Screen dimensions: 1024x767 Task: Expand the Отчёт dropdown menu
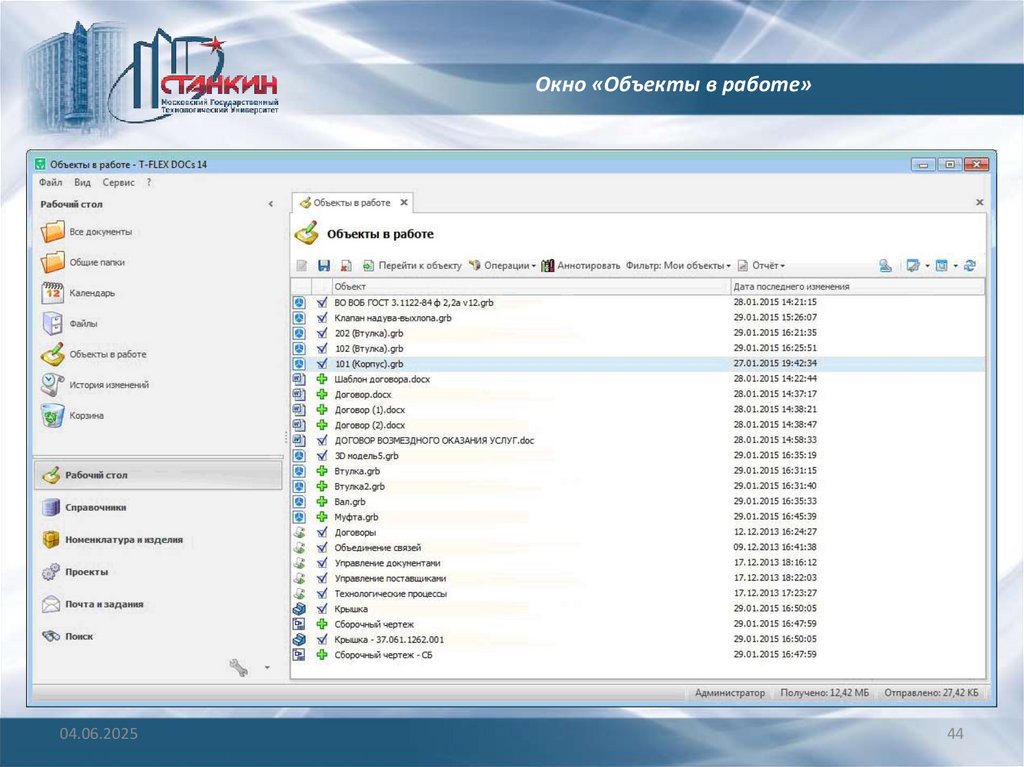pos(761,266)
